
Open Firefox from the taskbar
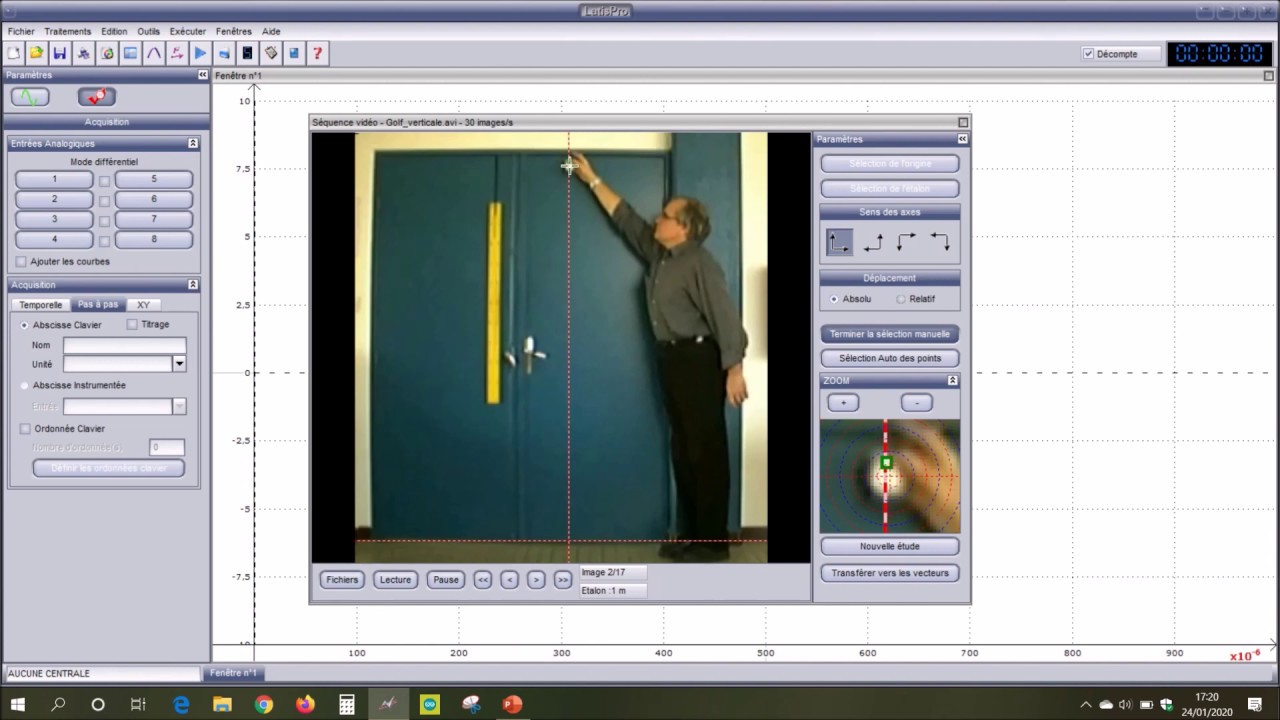pos(305,704)
